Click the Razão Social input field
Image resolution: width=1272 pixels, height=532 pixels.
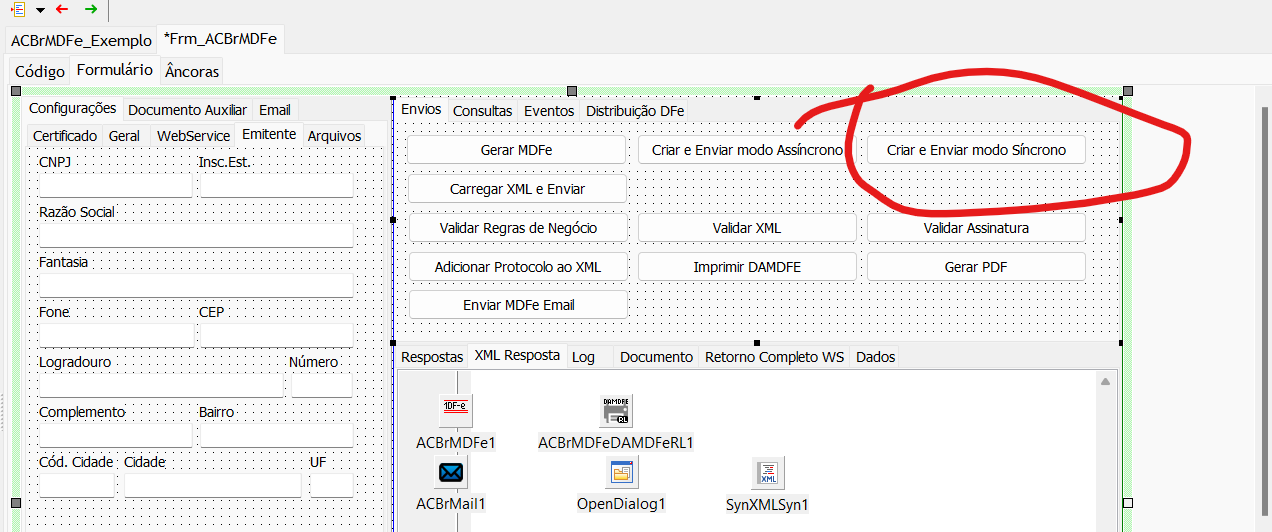click(x=196, y=235)
